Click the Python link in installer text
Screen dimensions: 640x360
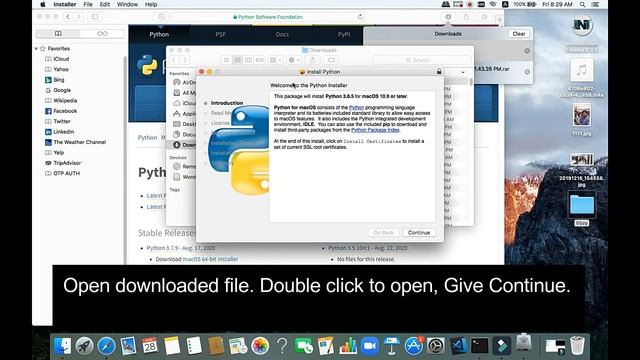(x=356, y=107)
